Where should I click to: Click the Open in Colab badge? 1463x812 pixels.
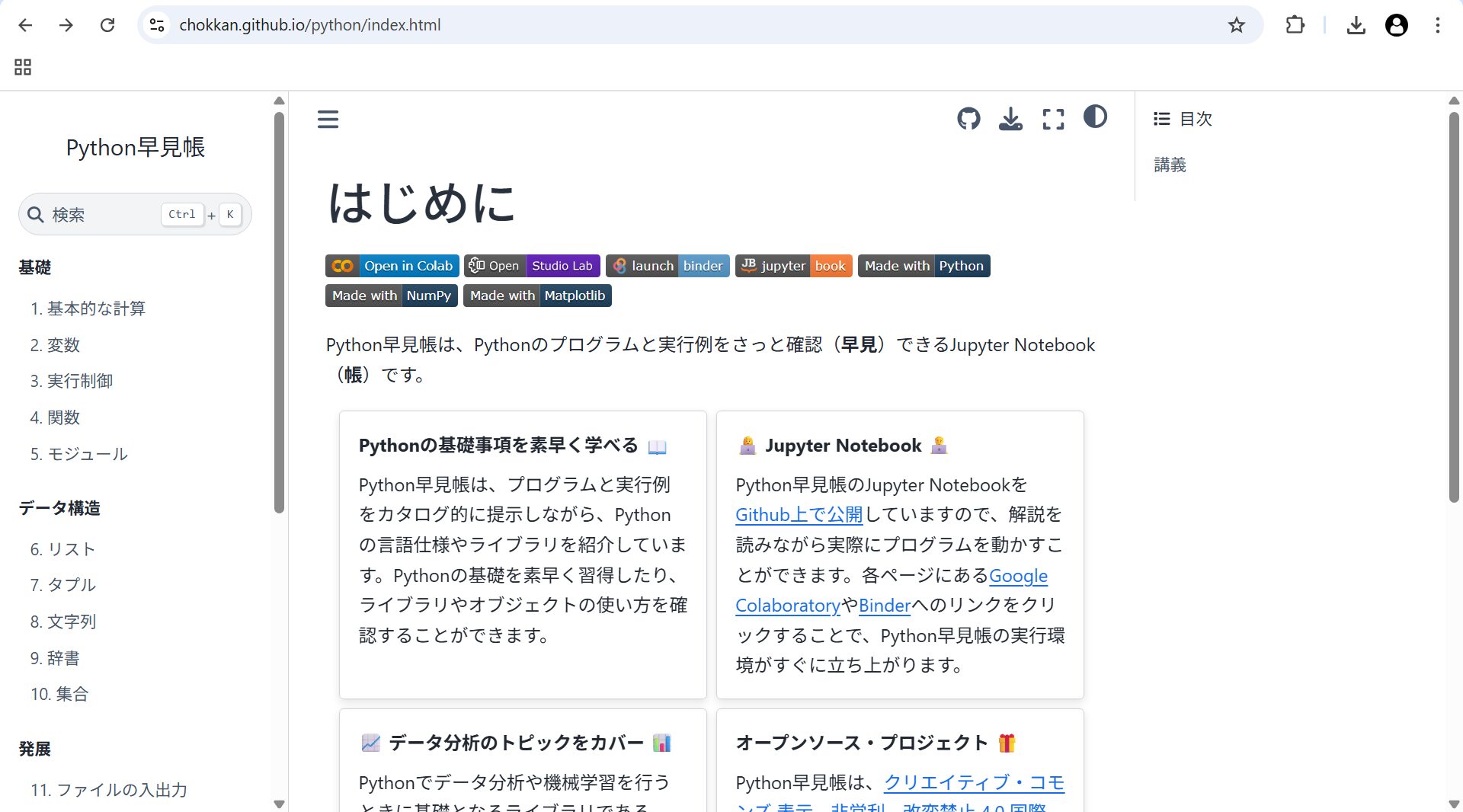coord(392,266)
